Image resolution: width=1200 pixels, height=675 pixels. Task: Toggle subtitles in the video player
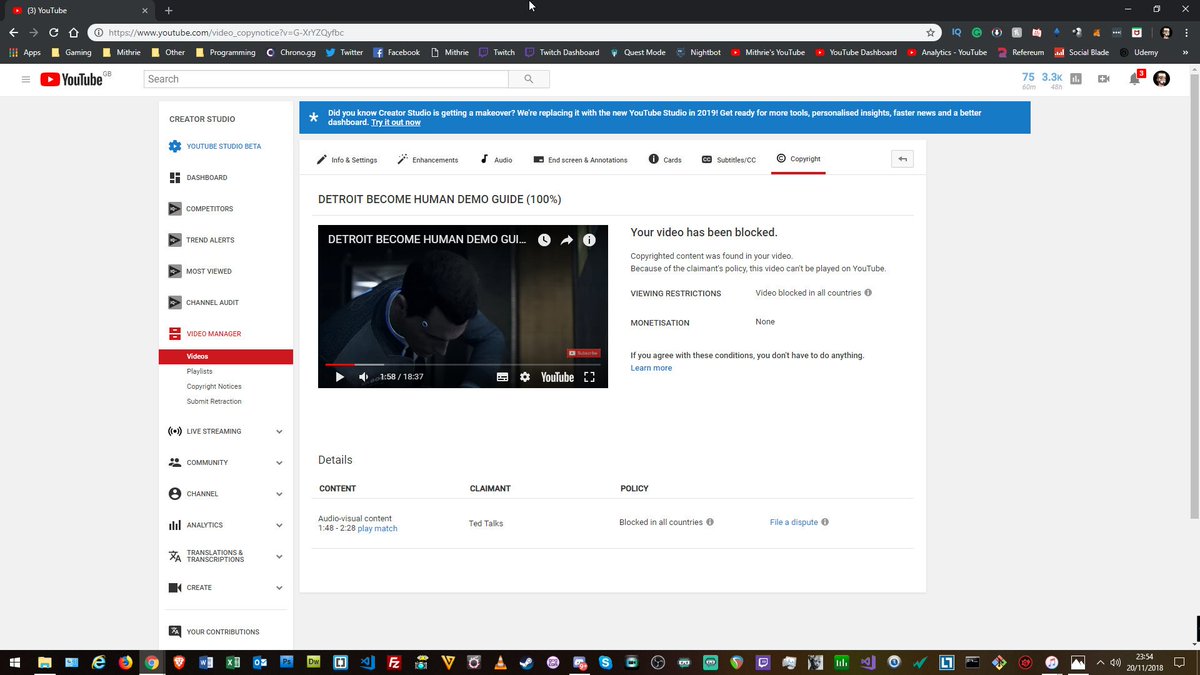(x=502, y=377)
